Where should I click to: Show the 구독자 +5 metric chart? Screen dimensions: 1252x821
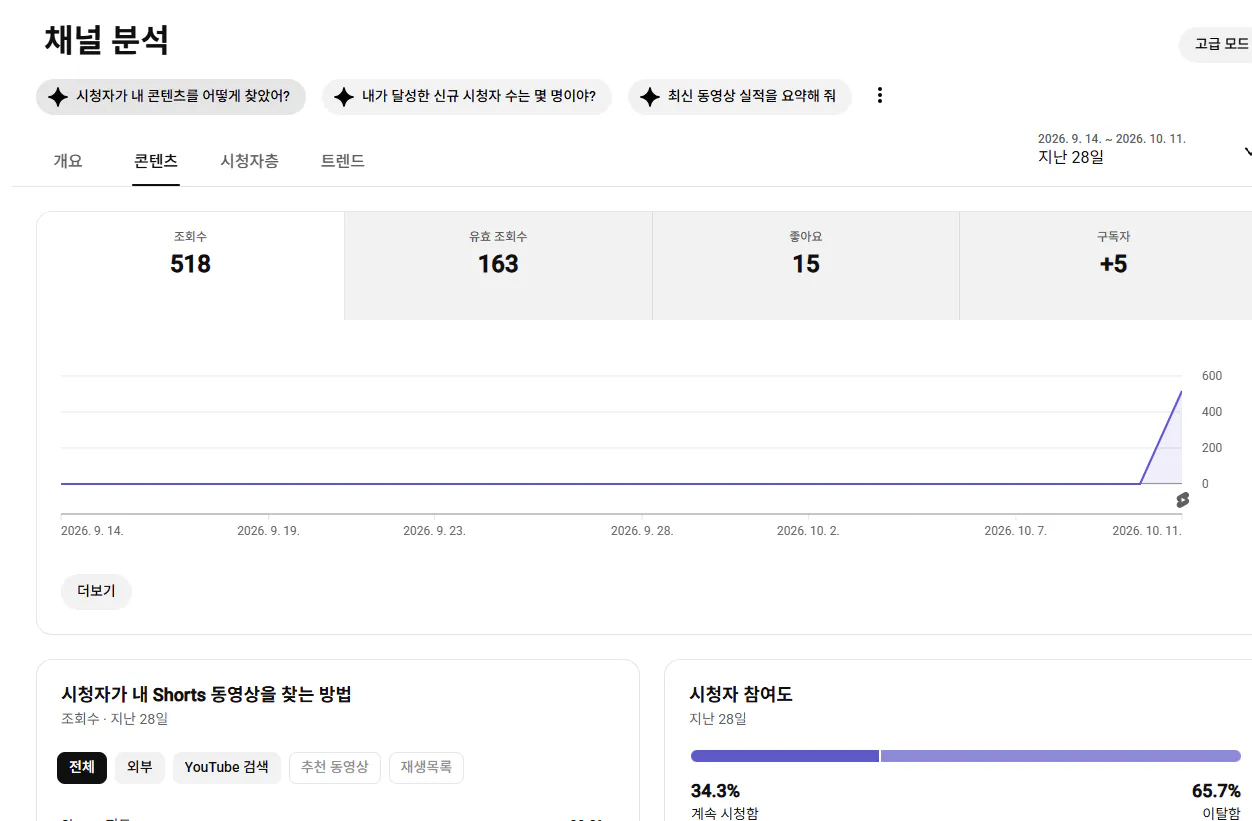point(1106,266)
